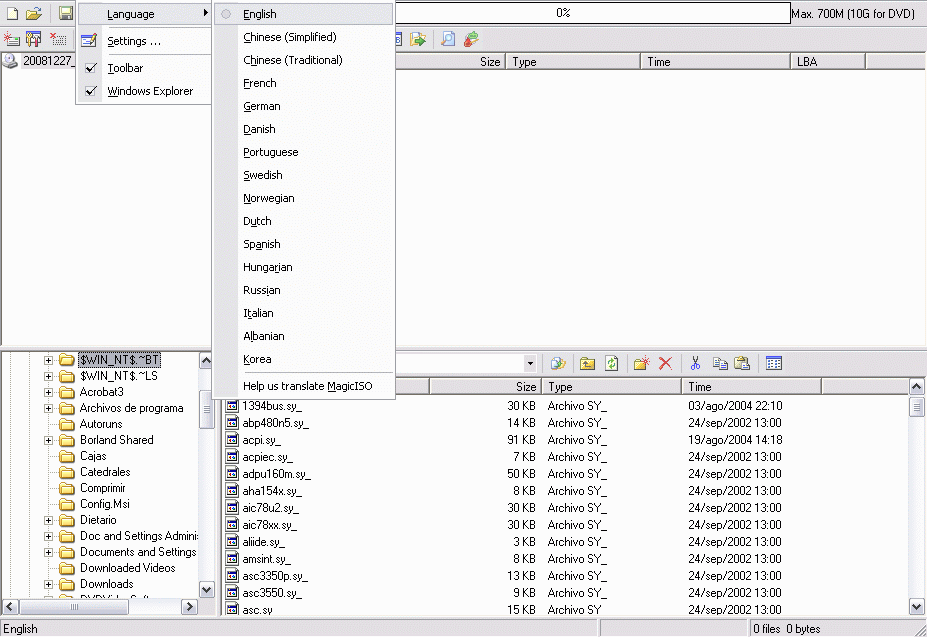Open an ISO using the open folder icon
Image resolution: width=927 pixels, height=637 pixels.
[33, 13]
